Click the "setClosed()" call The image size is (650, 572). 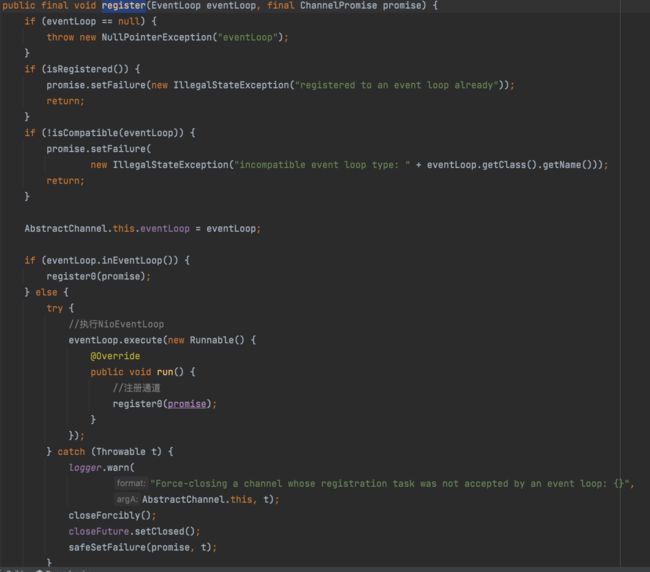(x=165, y=532)
